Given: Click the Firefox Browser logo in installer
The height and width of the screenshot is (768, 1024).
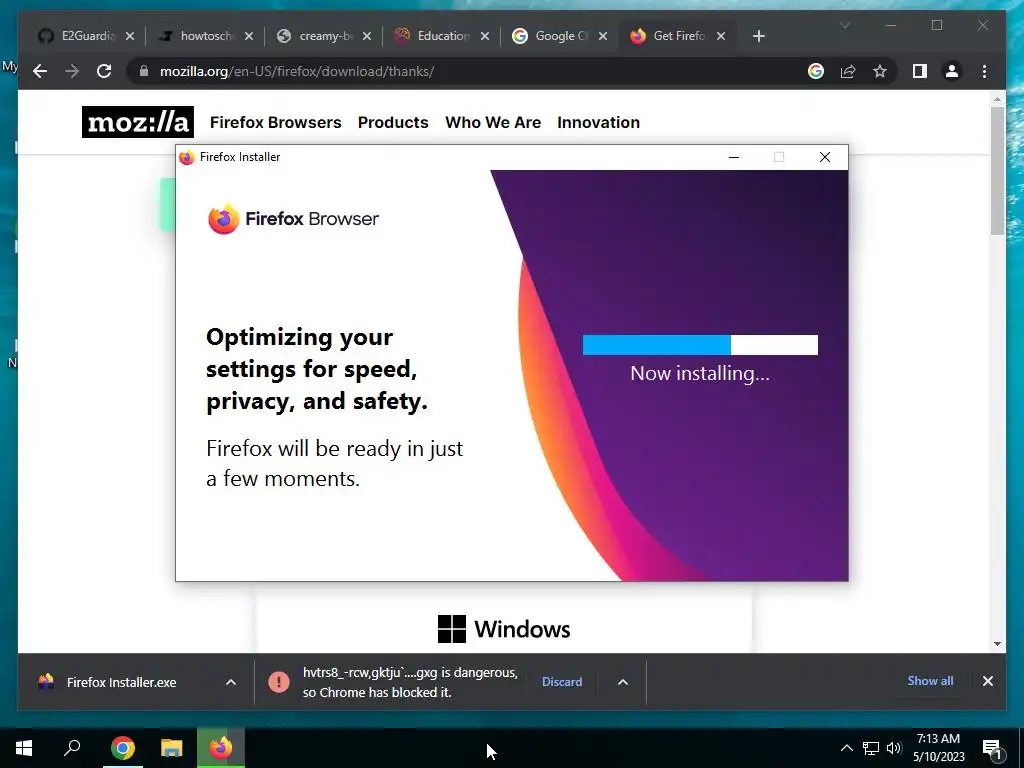Looking at the screenshot, I should click(293, 219).
